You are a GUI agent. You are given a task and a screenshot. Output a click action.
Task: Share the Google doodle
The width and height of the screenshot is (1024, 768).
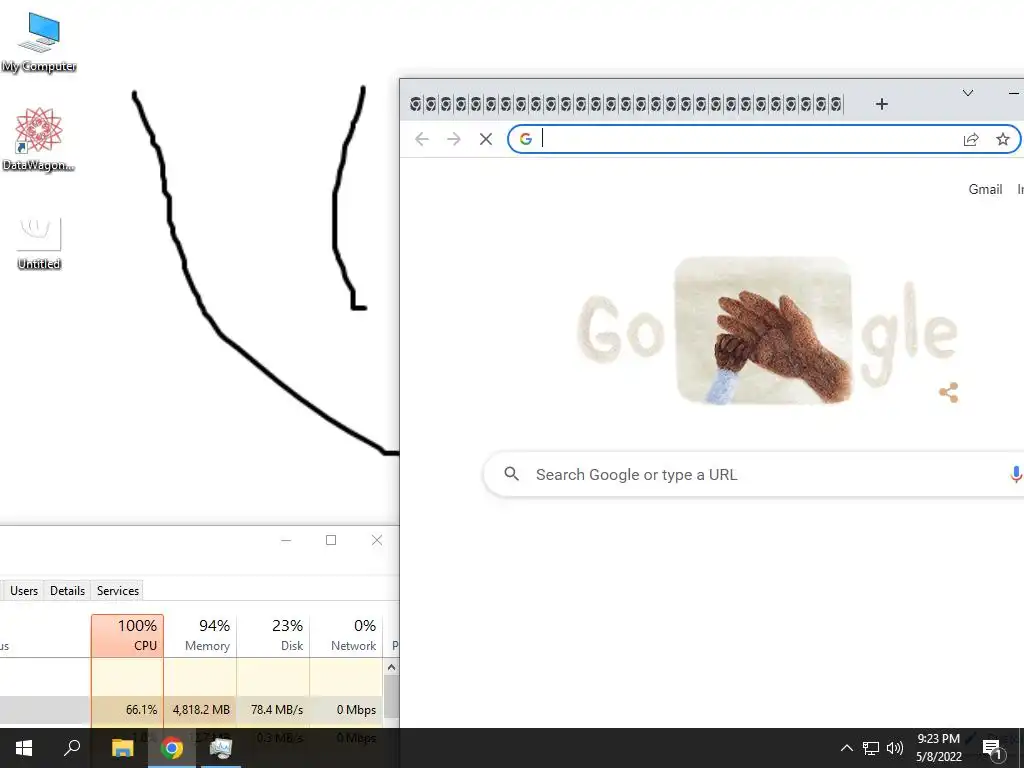coord(948,392)
